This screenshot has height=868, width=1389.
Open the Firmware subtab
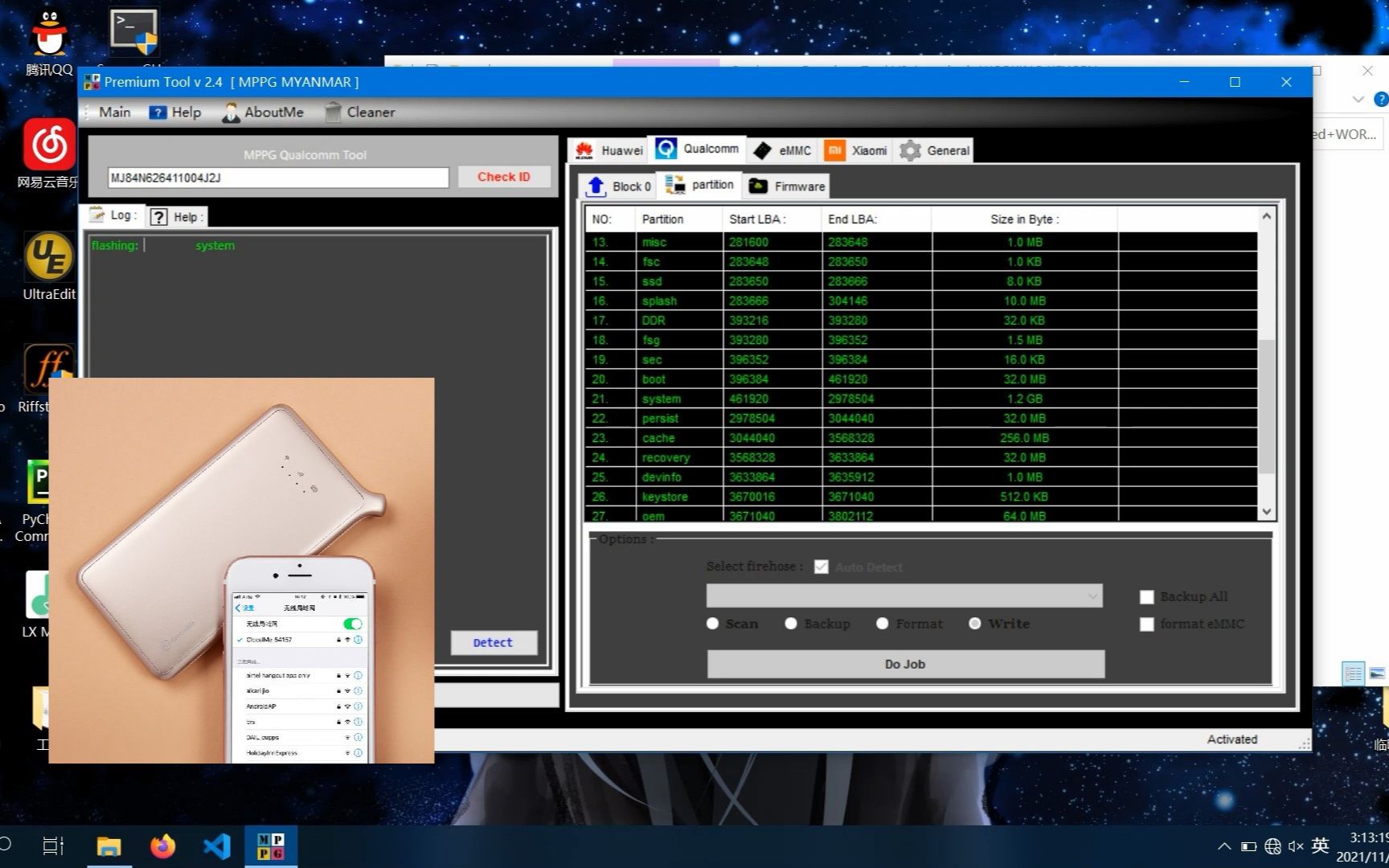(786, 186)
